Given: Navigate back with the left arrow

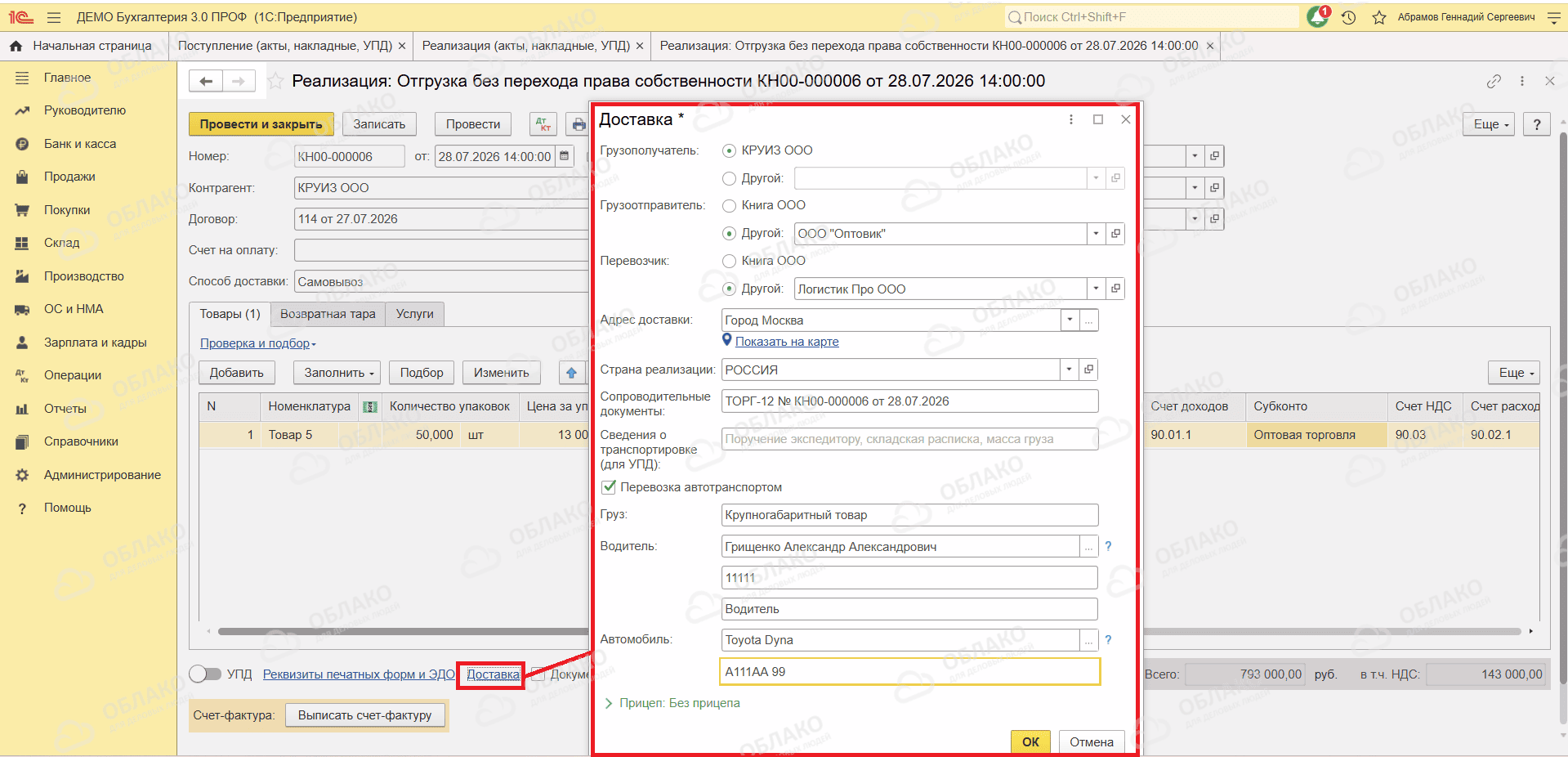Looking at the screenshot, I should [206, 81].
